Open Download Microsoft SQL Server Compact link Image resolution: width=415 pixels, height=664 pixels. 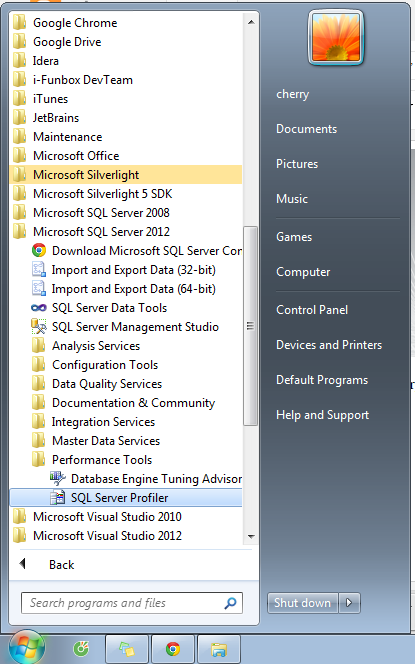coord(126,251)
